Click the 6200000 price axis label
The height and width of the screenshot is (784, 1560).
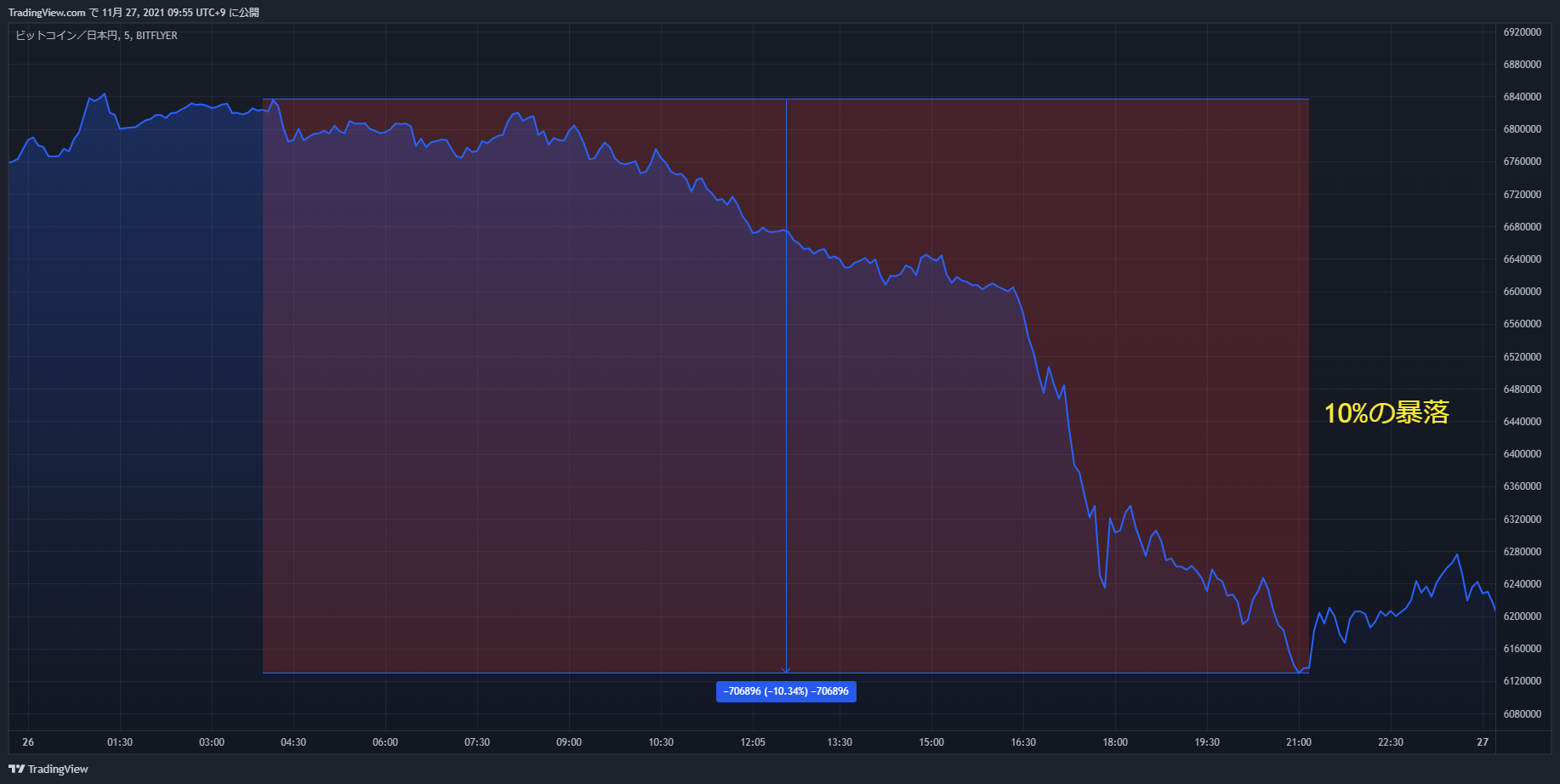pos(1523,616)
